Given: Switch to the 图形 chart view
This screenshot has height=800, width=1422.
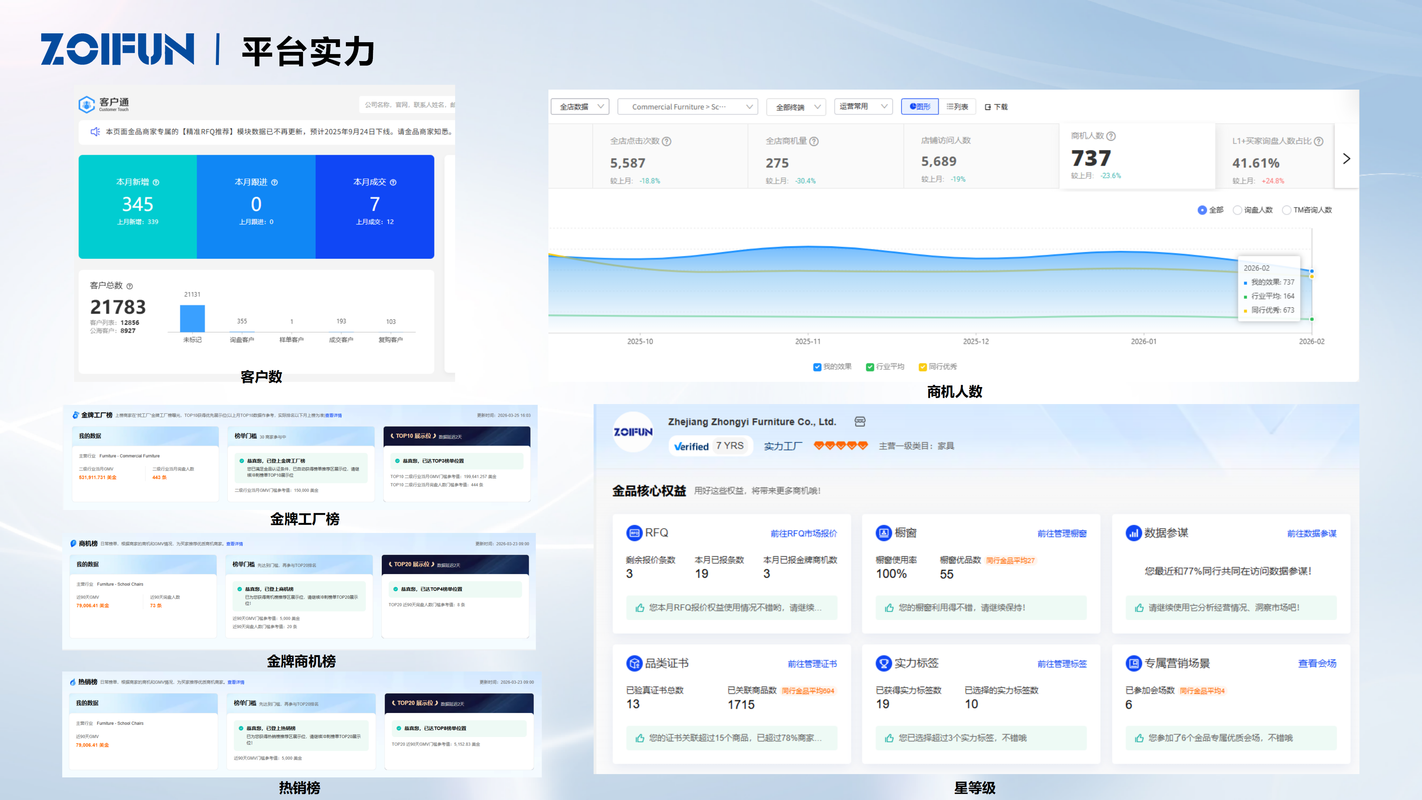Looking at the screenshot, I should point(919,106).
